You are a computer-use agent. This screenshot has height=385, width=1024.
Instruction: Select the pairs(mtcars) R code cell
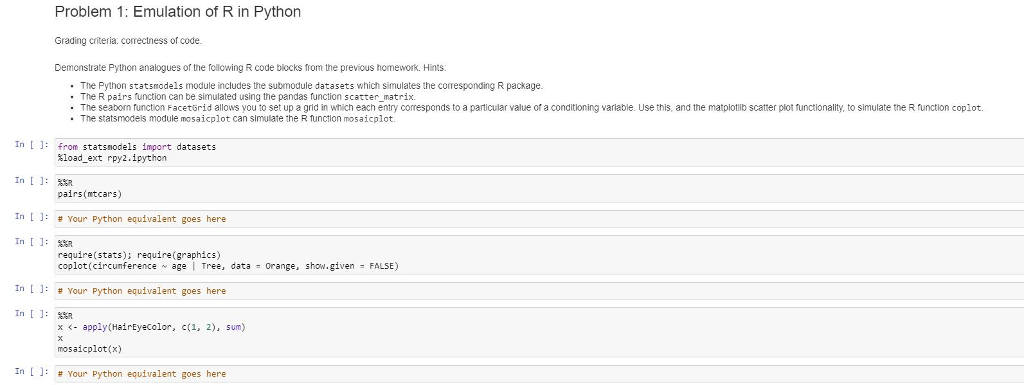coord(539,189)
